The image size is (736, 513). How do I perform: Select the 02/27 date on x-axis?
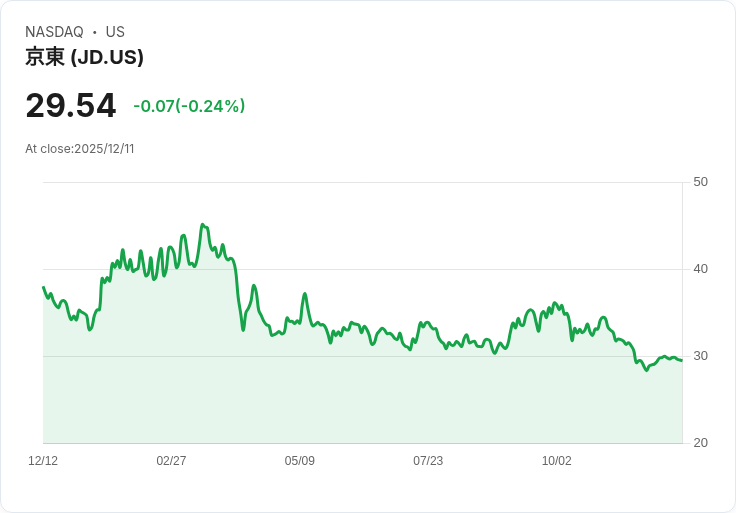[171, 461]
